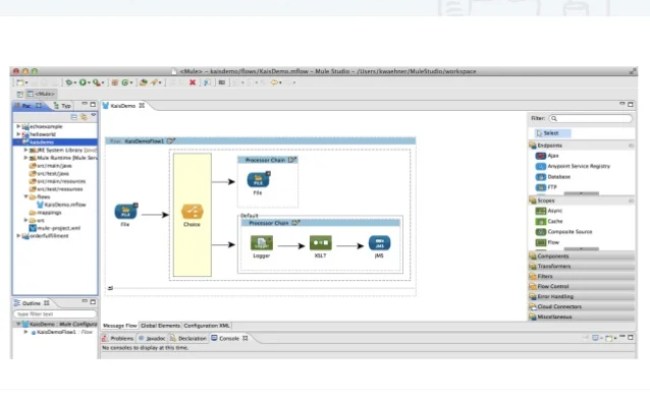
Task: Click the KaisDemoFlow1 flow header
Action: pos(260,141)
